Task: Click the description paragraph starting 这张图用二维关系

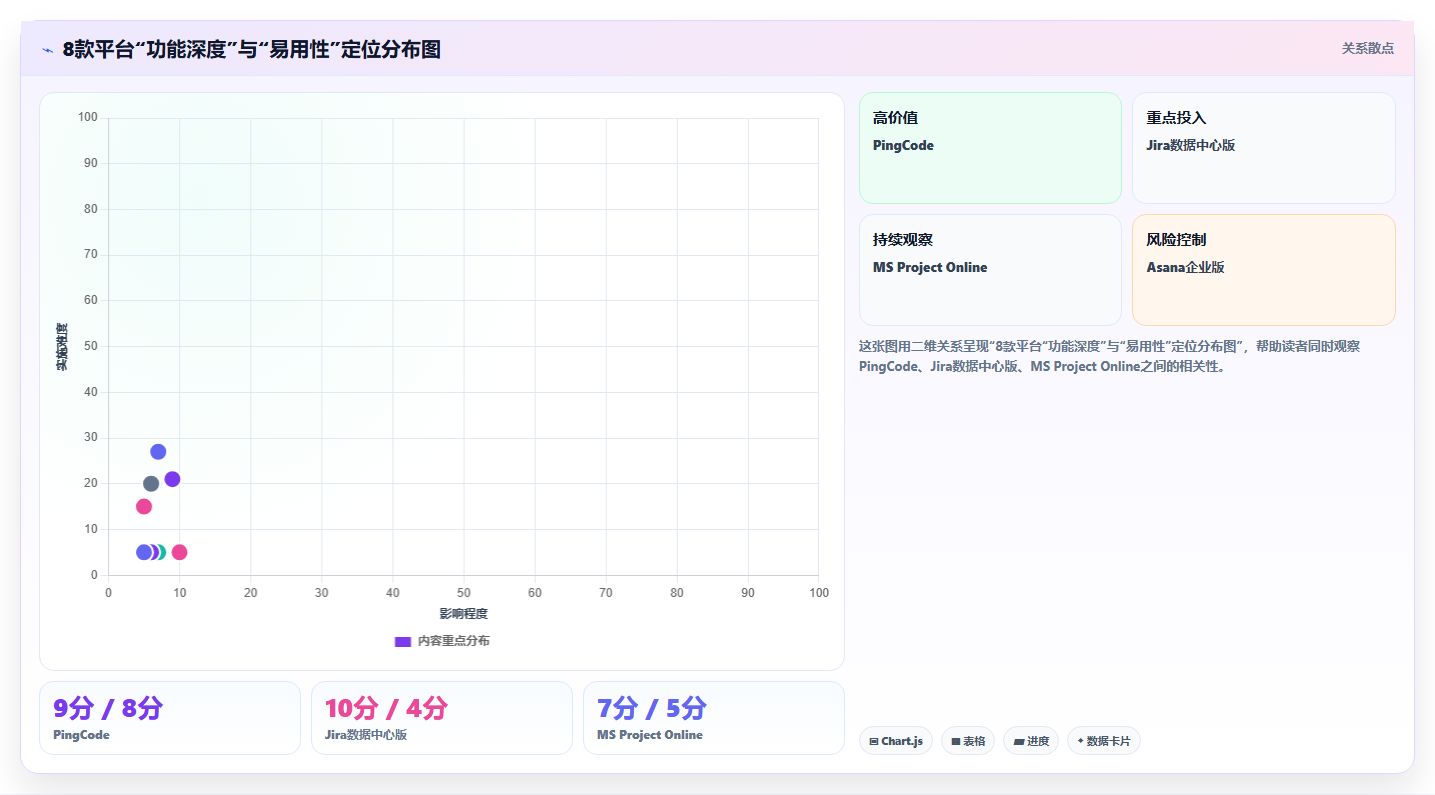Action: pyautogui.click(x=1110, y=356)
